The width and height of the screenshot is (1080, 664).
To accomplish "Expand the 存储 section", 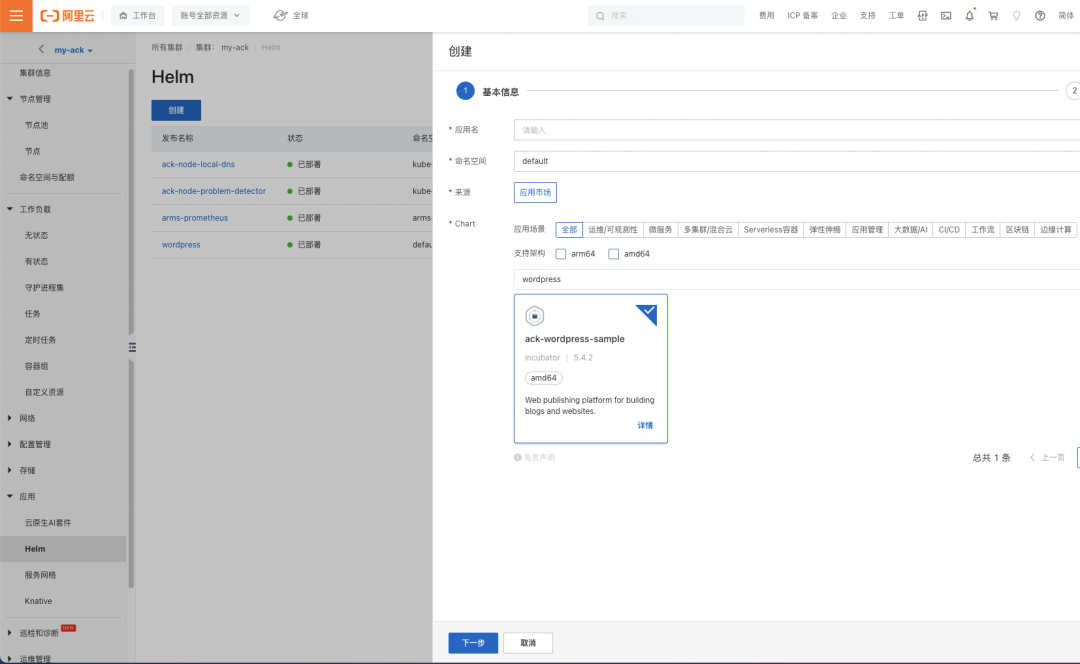I will 10,470.
